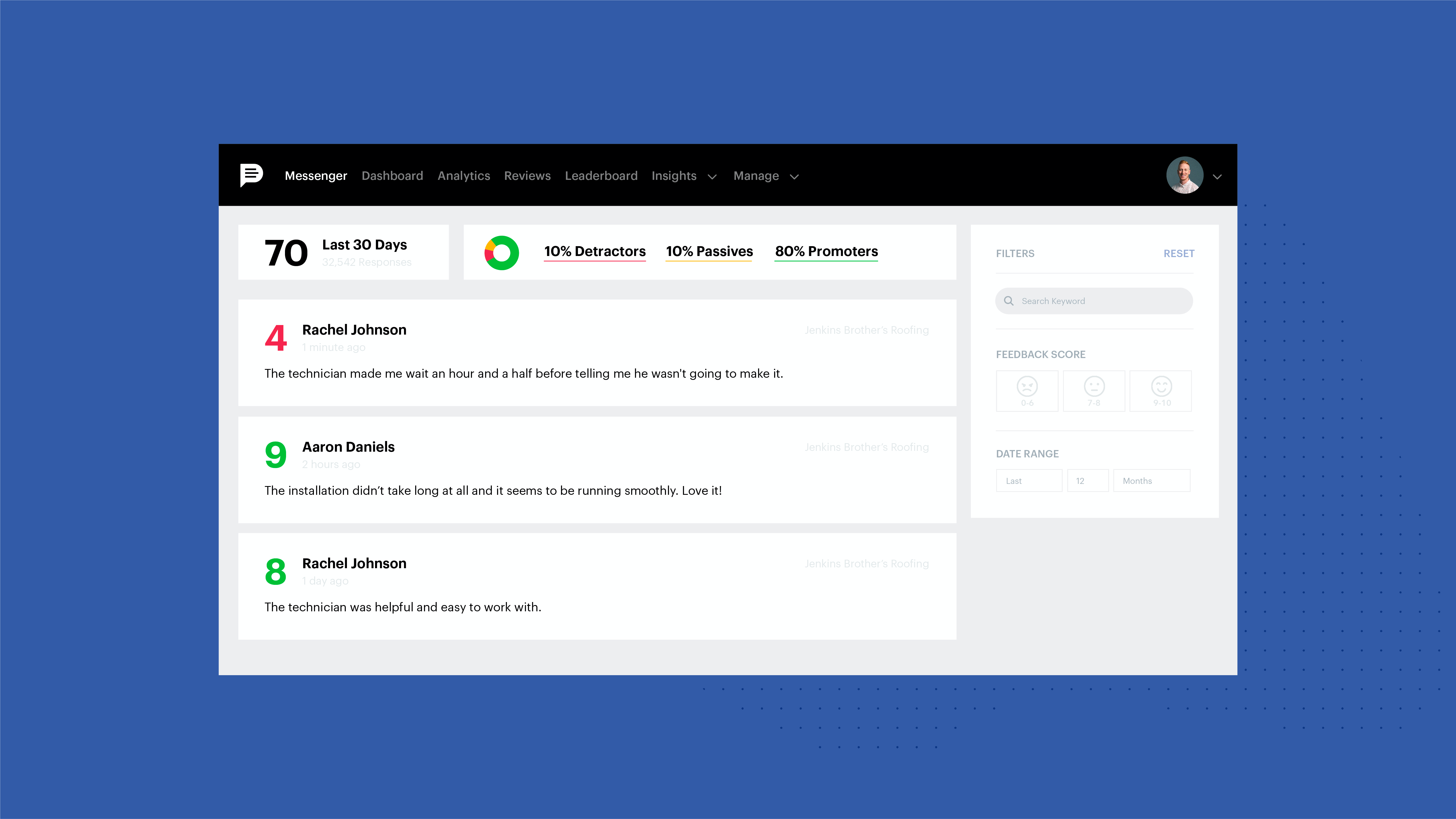Filter by 80% Promoters link
Viewport: 1456px width, 819px height.
coord(826,252)
